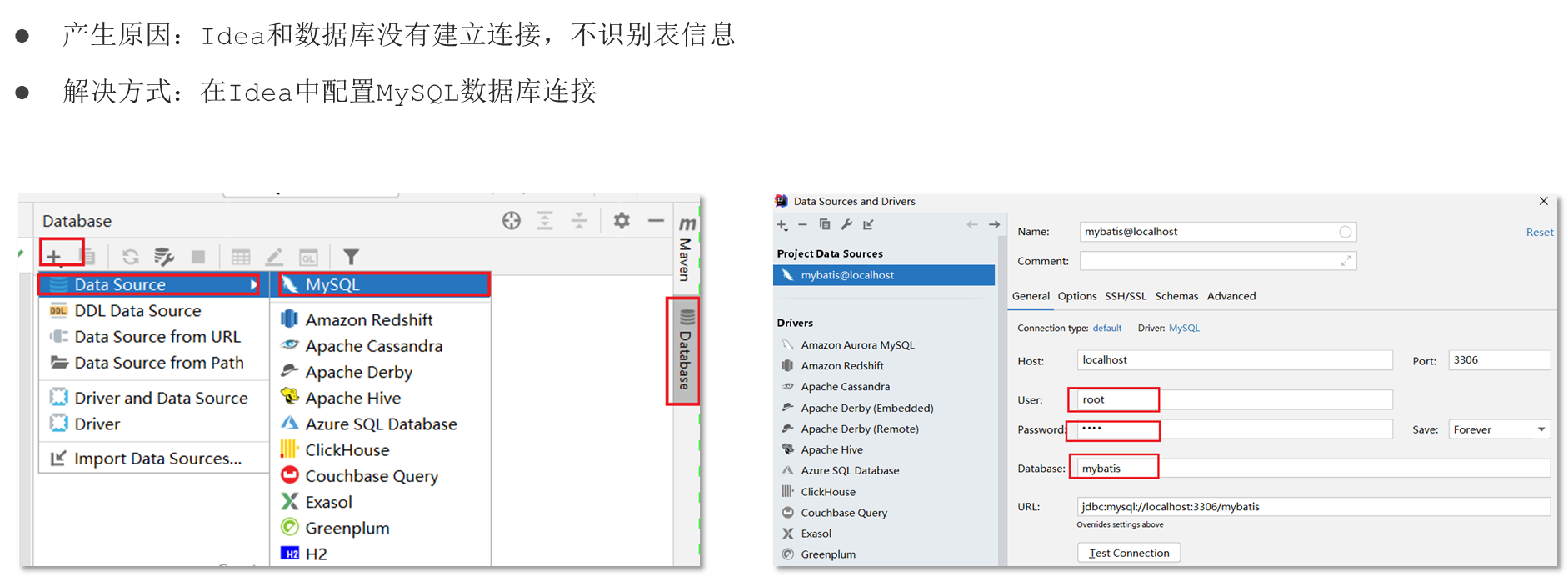Select Driver and Data Source entry
The width and height of the screenshot is (1568, 577).
pos(152,399)
